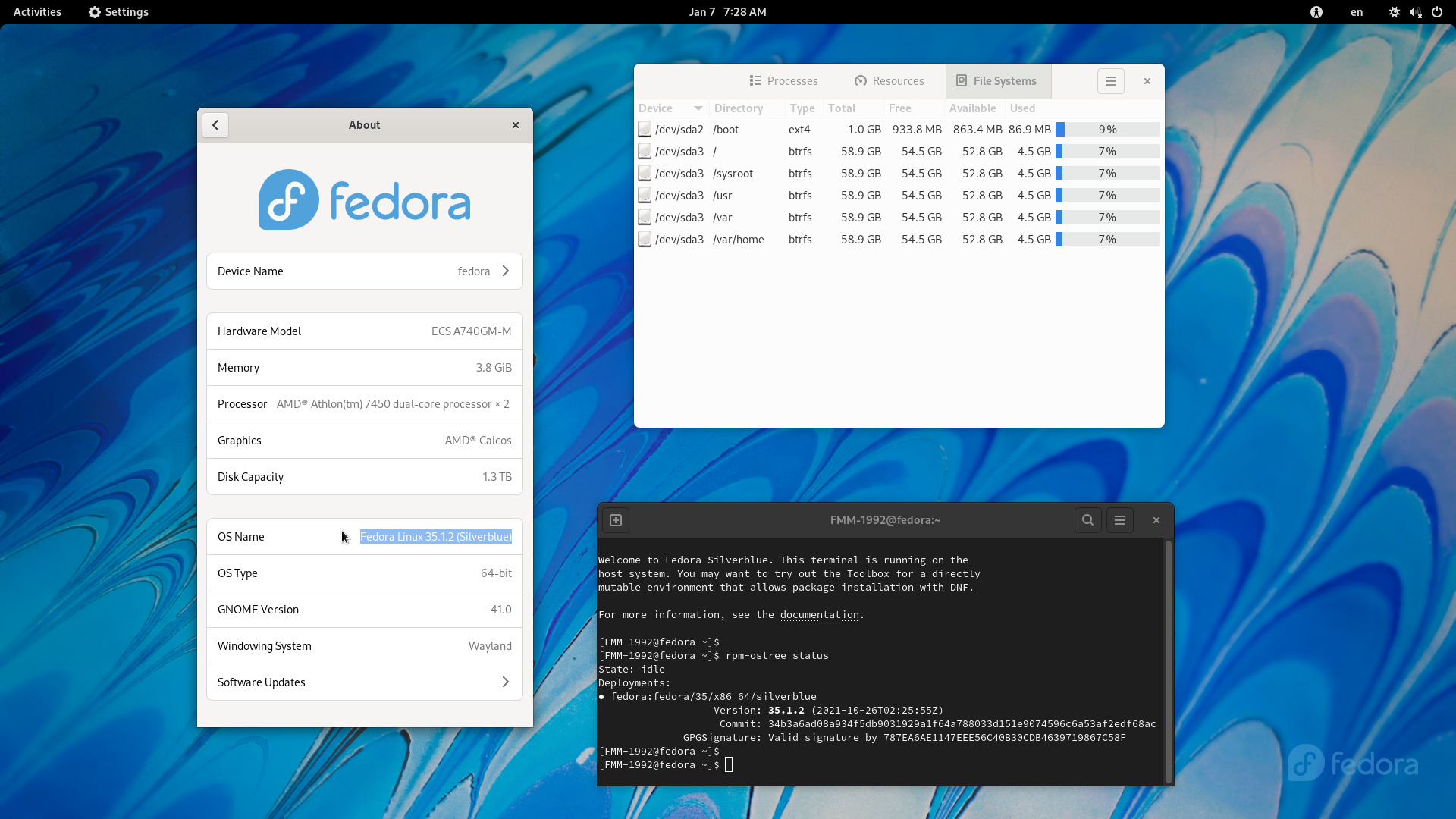Screen dimensions: 1456x819
Task: Close the terminal window
Action: click(x=1156, y=520)
